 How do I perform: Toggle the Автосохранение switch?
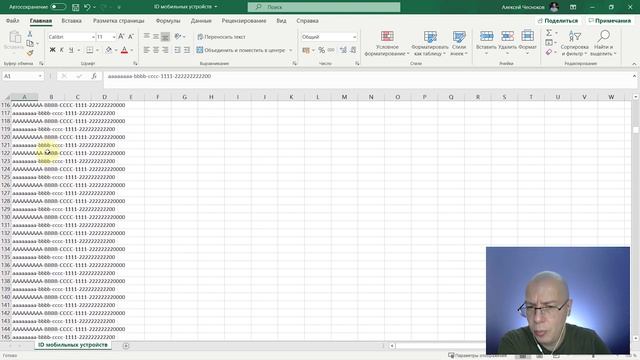coord(58,7)
